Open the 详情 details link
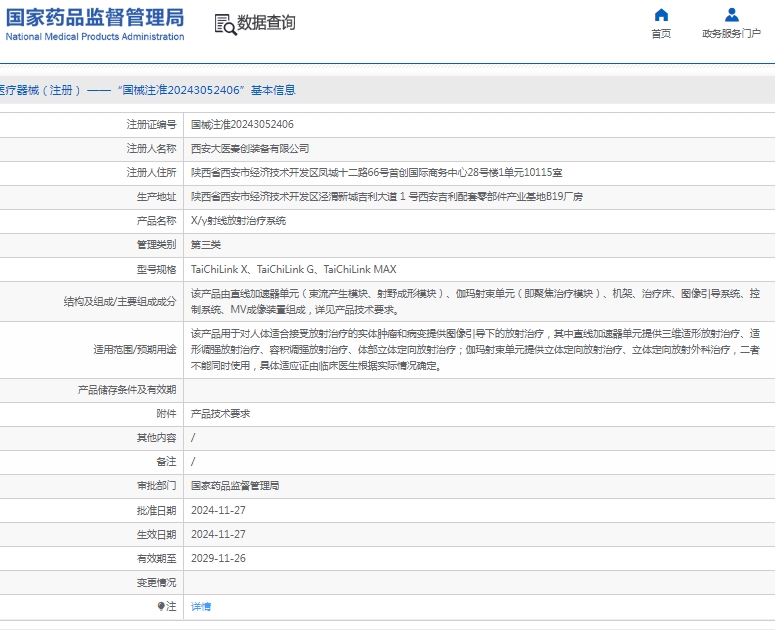 201,606
